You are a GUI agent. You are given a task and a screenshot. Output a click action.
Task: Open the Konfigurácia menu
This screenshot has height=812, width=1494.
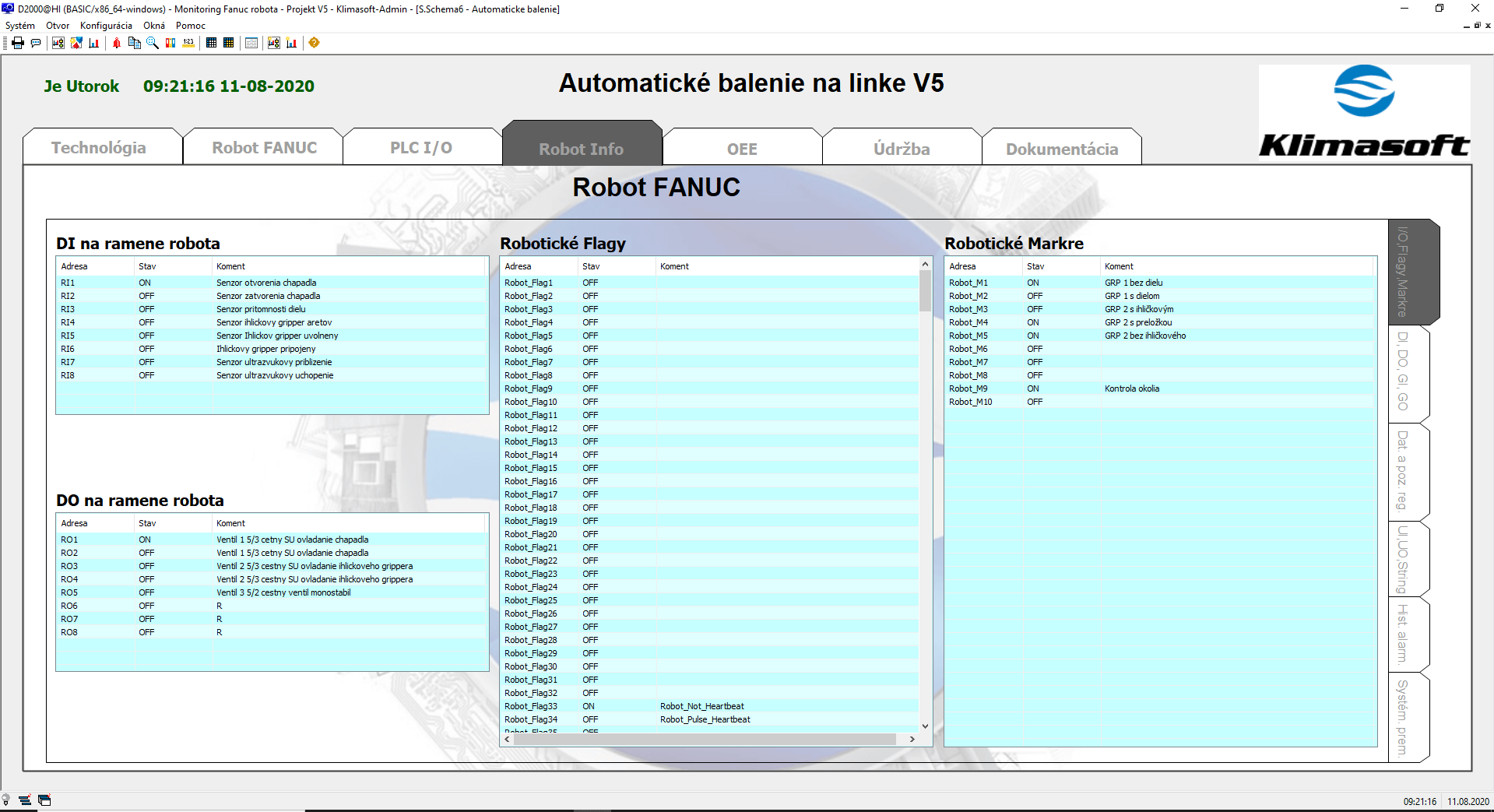[x=105, y=26]
